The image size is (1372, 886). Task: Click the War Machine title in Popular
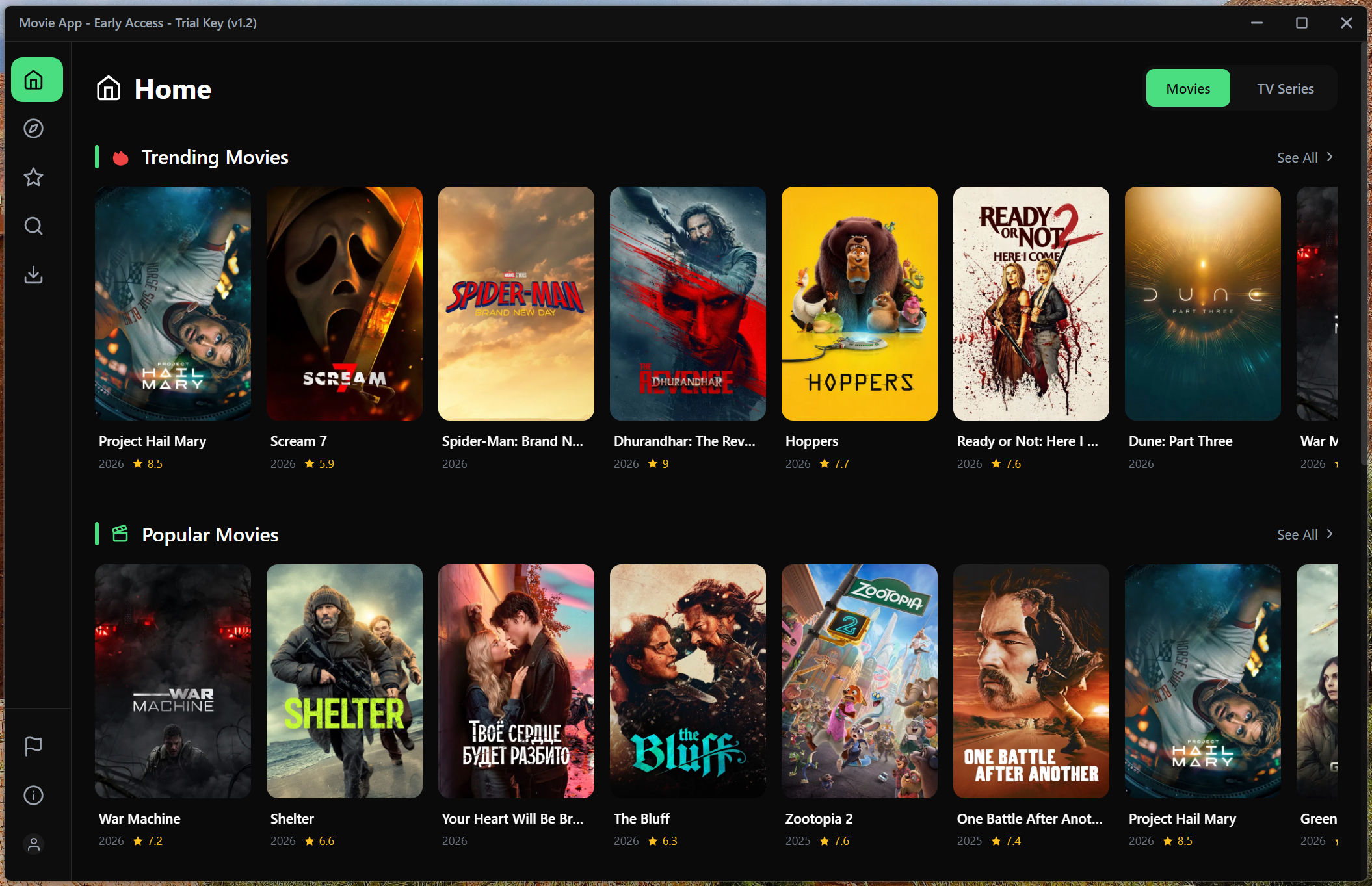click(x=139, y=818)
